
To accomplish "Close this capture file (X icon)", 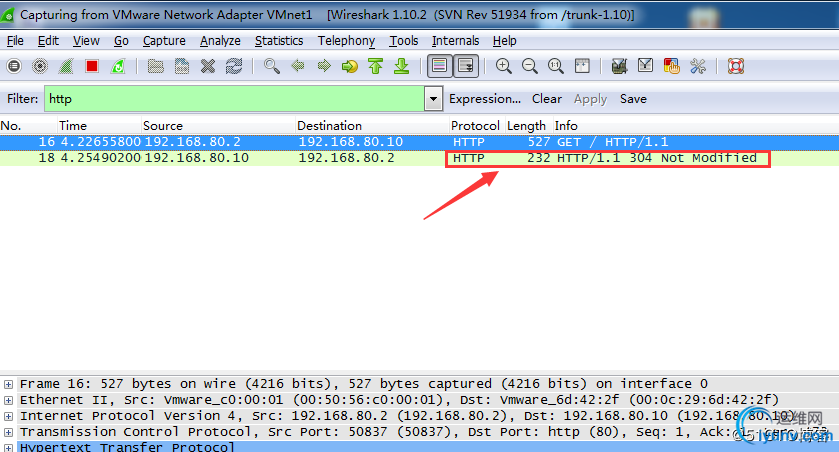I will [x=208, y=66].
